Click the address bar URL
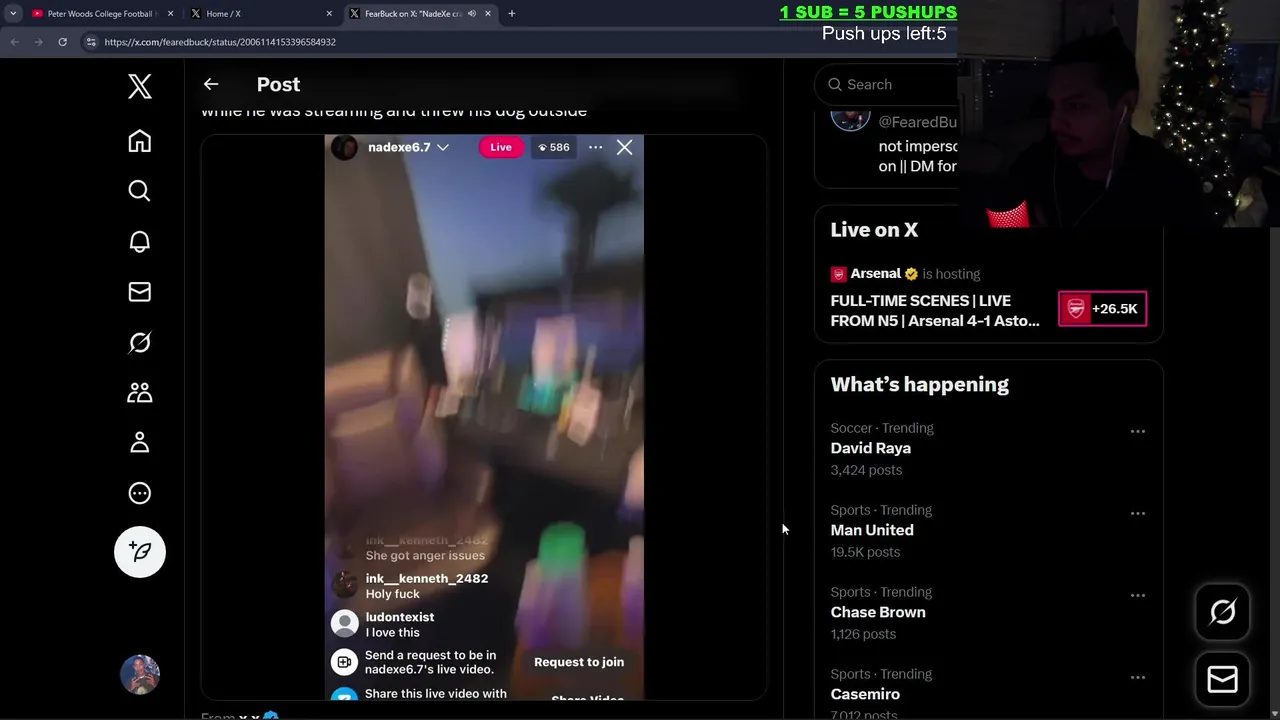This screenshot has width=1280, height=720. click(x=220, y=42)
